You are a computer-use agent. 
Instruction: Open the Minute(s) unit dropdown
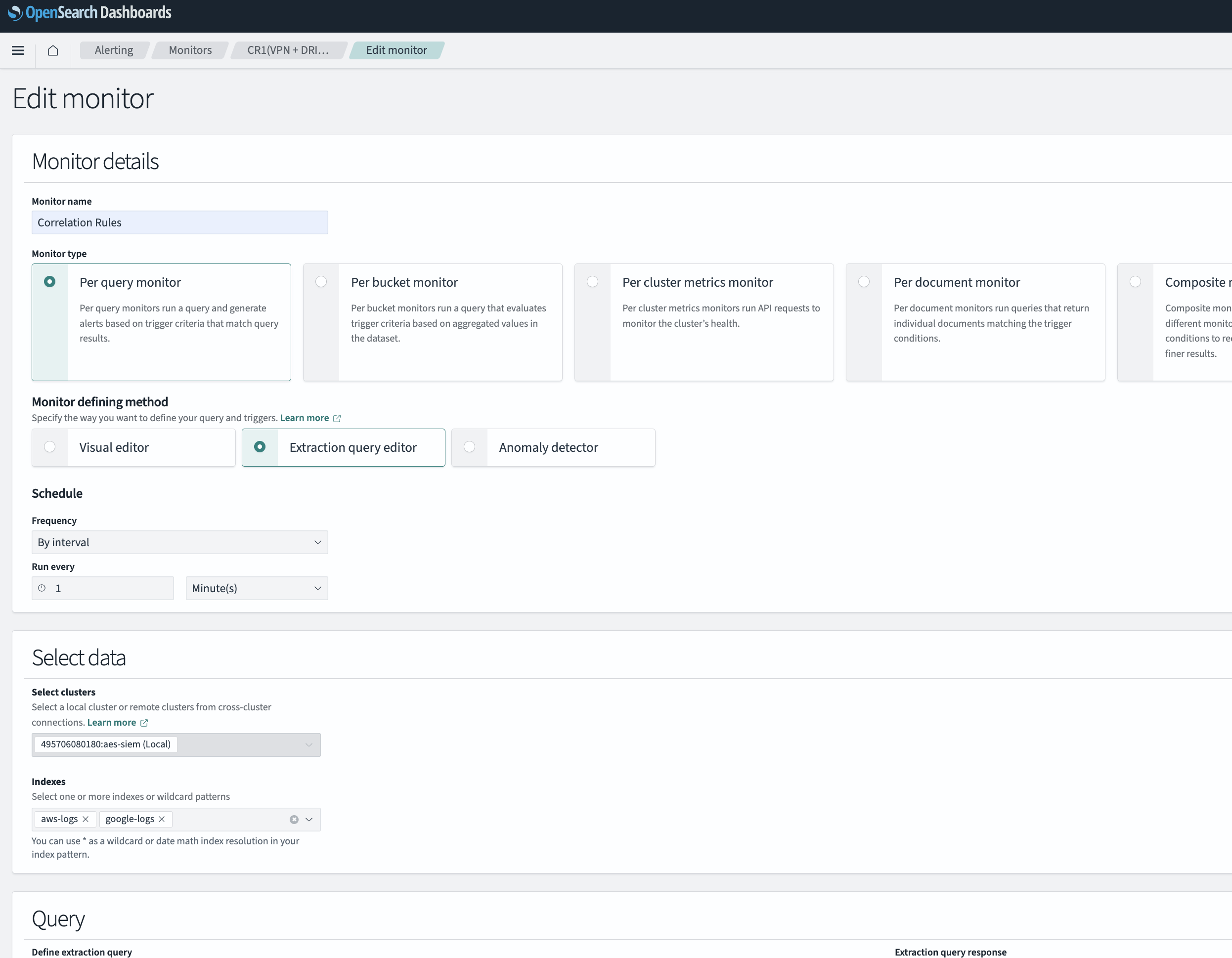point(257,588)
